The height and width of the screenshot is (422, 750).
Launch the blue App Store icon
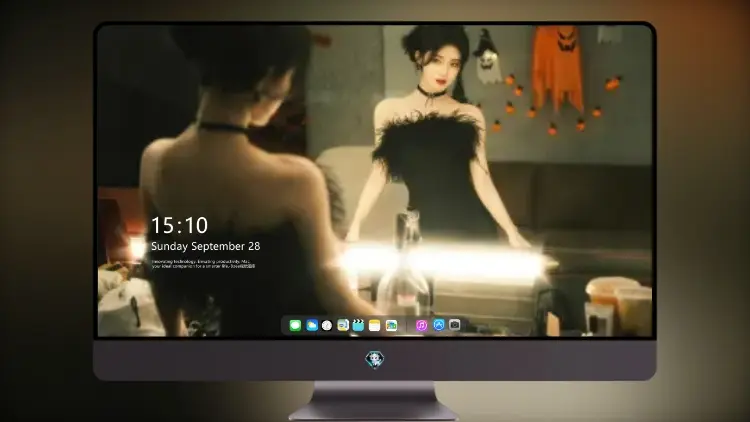coord(439,325)
